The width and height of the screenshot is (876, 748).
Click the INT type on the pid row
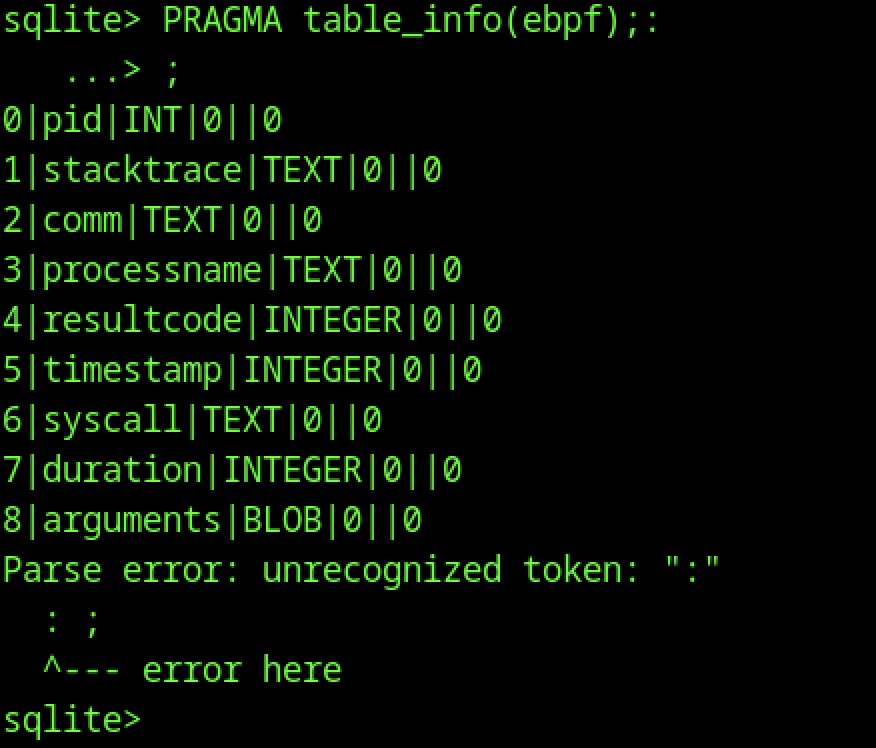(152, 120)
